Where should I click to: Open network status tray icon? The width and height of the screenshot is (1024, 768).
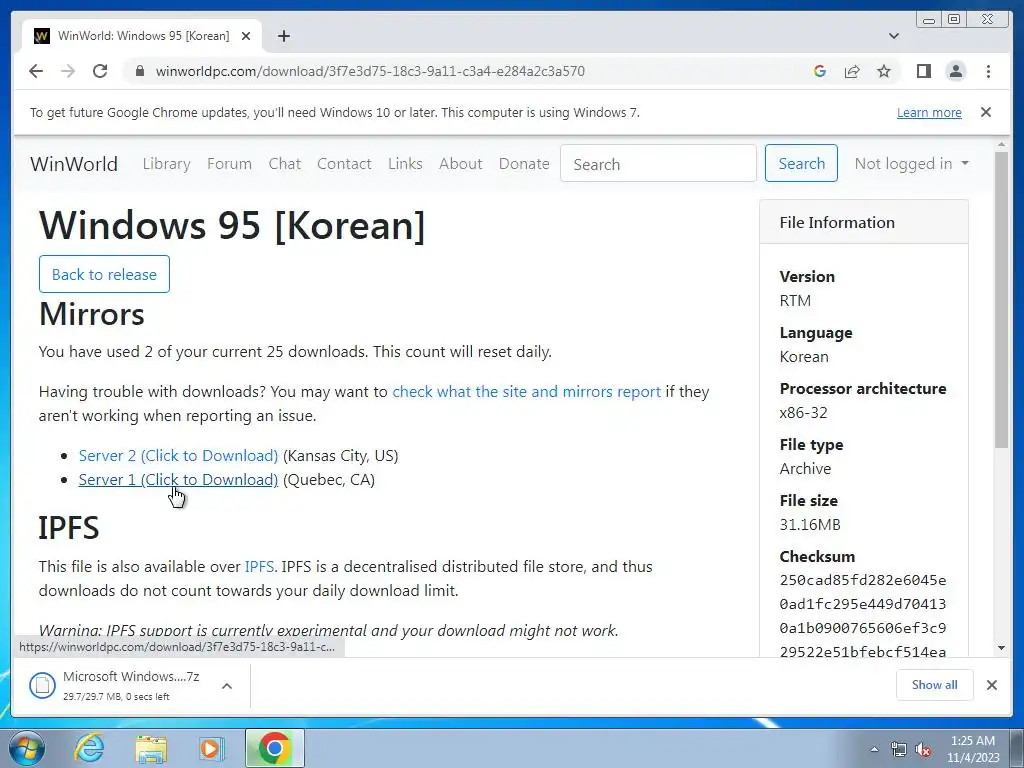(x=899, y=749)
